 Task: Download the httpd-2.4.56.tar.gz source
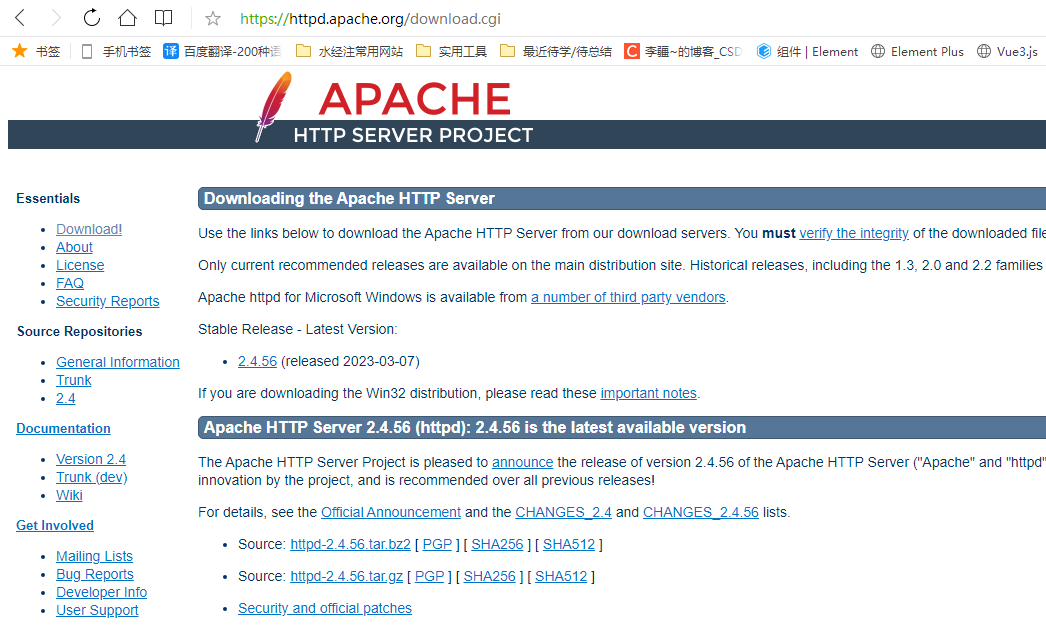coord(346,576)
